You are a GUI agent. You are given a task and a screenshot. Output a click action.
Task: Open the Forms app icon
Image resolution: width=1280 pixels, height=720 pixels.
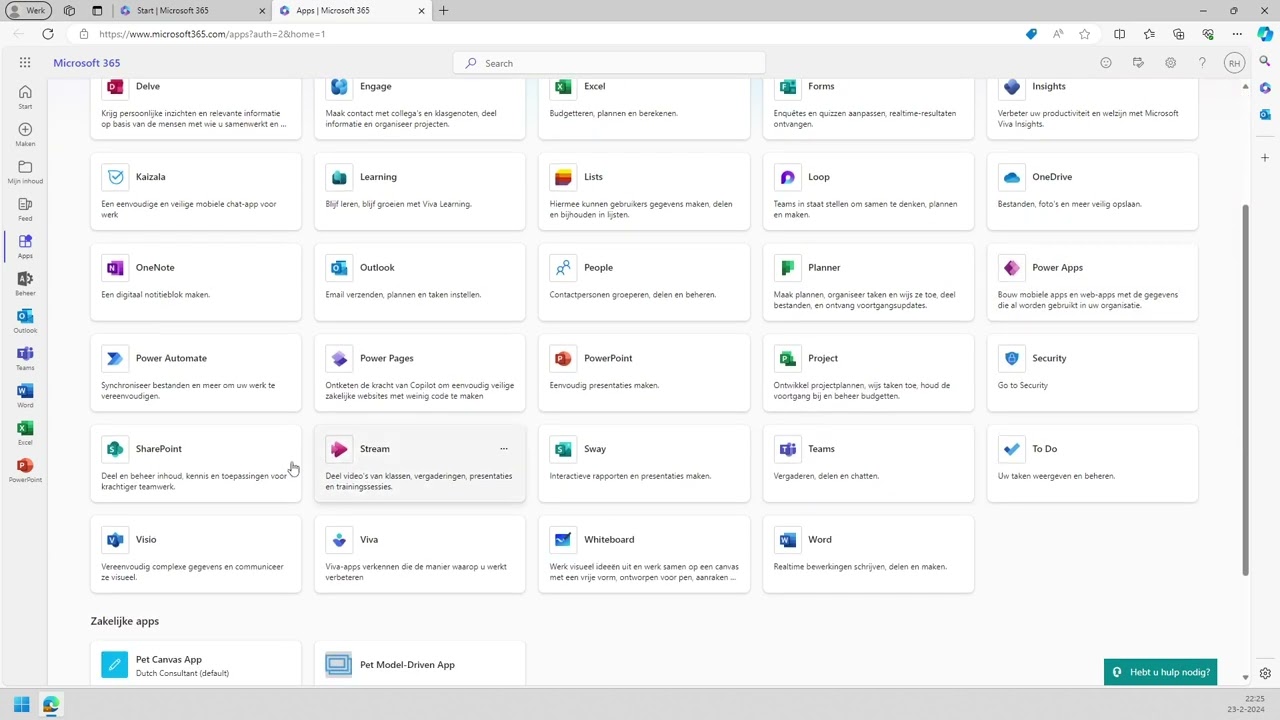click(787, 87)
